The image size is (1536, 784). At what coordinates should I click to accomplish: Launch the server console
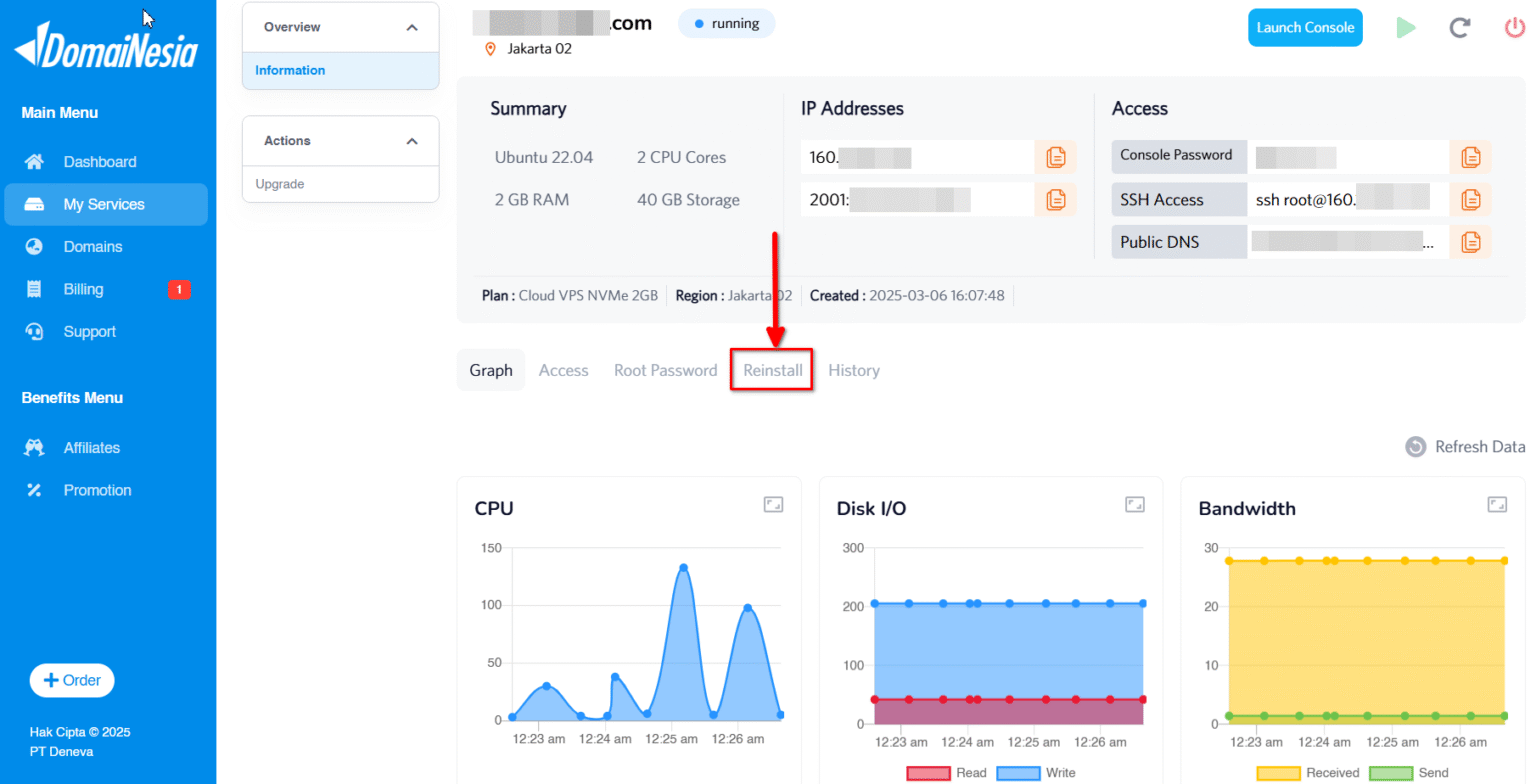1304,27
